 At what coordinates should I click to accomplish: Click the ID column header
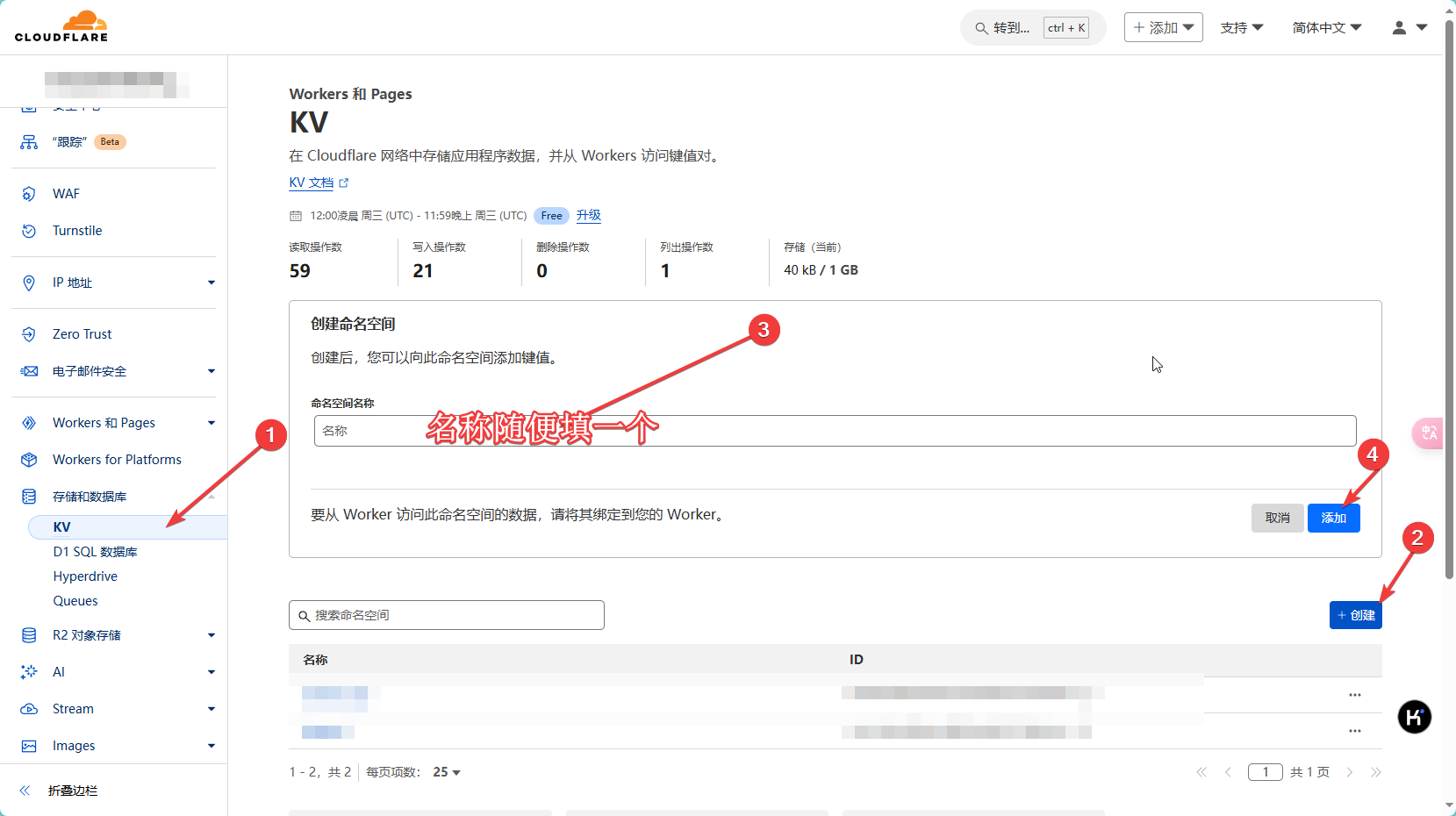(857, 660)
